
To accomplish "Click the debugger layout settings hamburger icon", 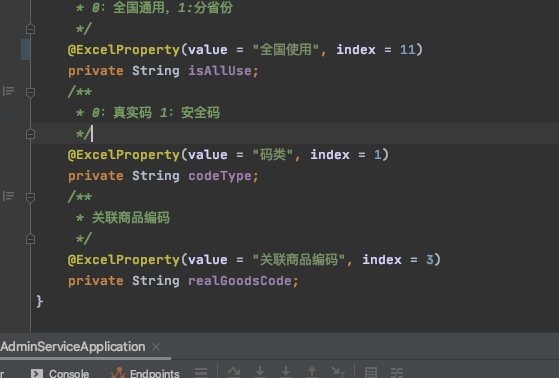I will [x=201, y=373].
